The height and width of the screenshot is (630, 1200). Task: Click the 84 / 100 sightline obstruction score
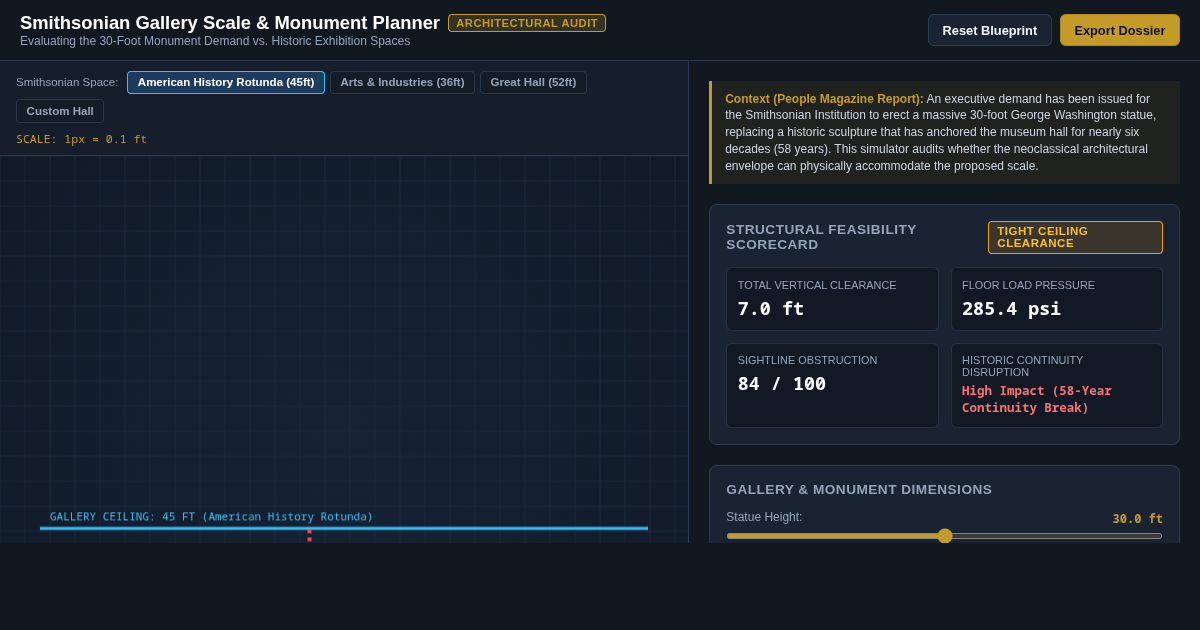click(782, 384)
